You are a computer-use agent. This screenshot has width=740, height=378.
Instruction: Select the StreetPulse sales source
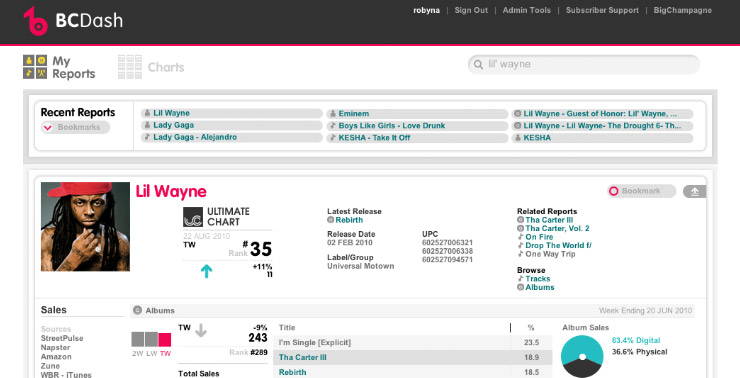coord(62,338)
